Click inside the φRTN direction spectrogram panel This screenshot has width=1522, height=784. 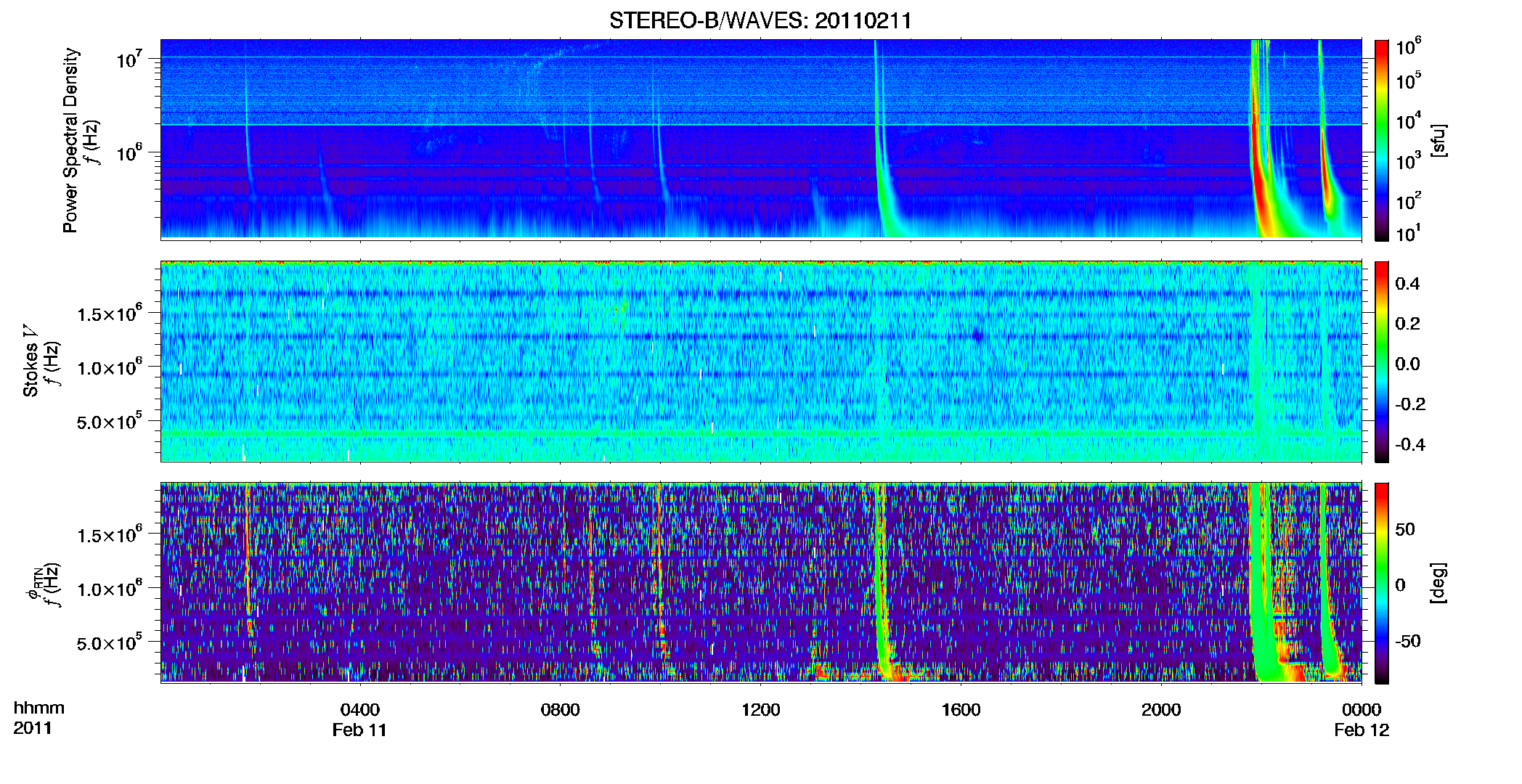click(761, 582)
